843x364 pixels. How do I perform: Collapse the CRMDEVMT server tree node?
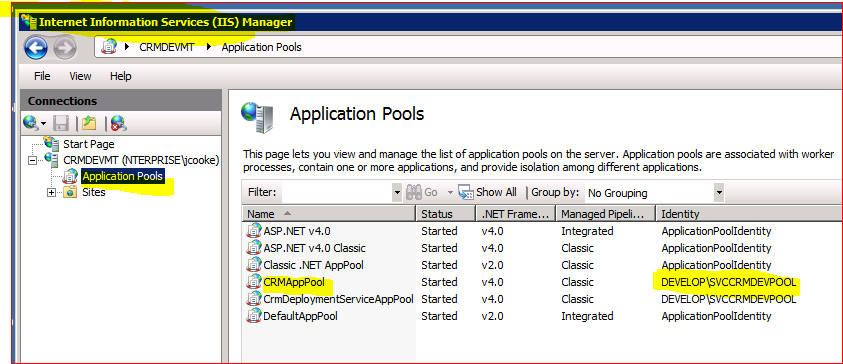(x=32, y=160)
